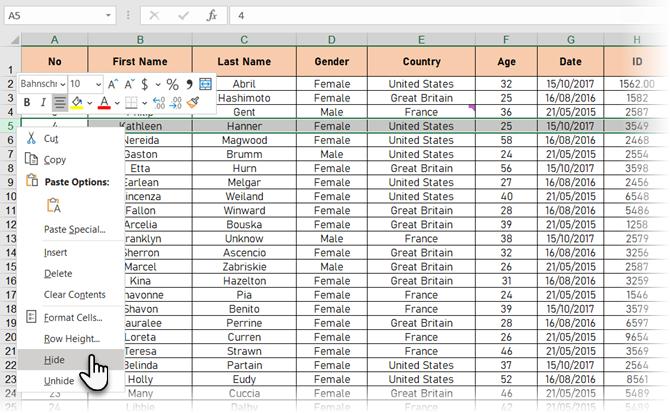Screen dimensions: 670x413
Task: Click the First Name header cell
Action: coord(140,62)
